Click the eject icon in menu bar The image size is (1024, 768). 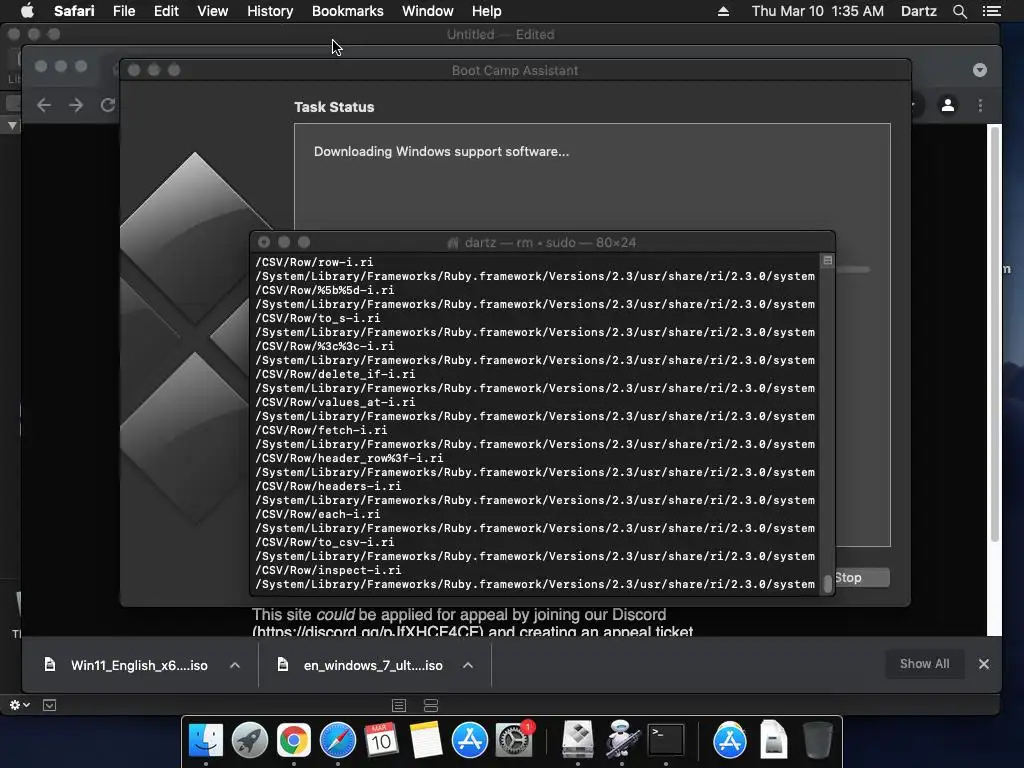(723, 11)
